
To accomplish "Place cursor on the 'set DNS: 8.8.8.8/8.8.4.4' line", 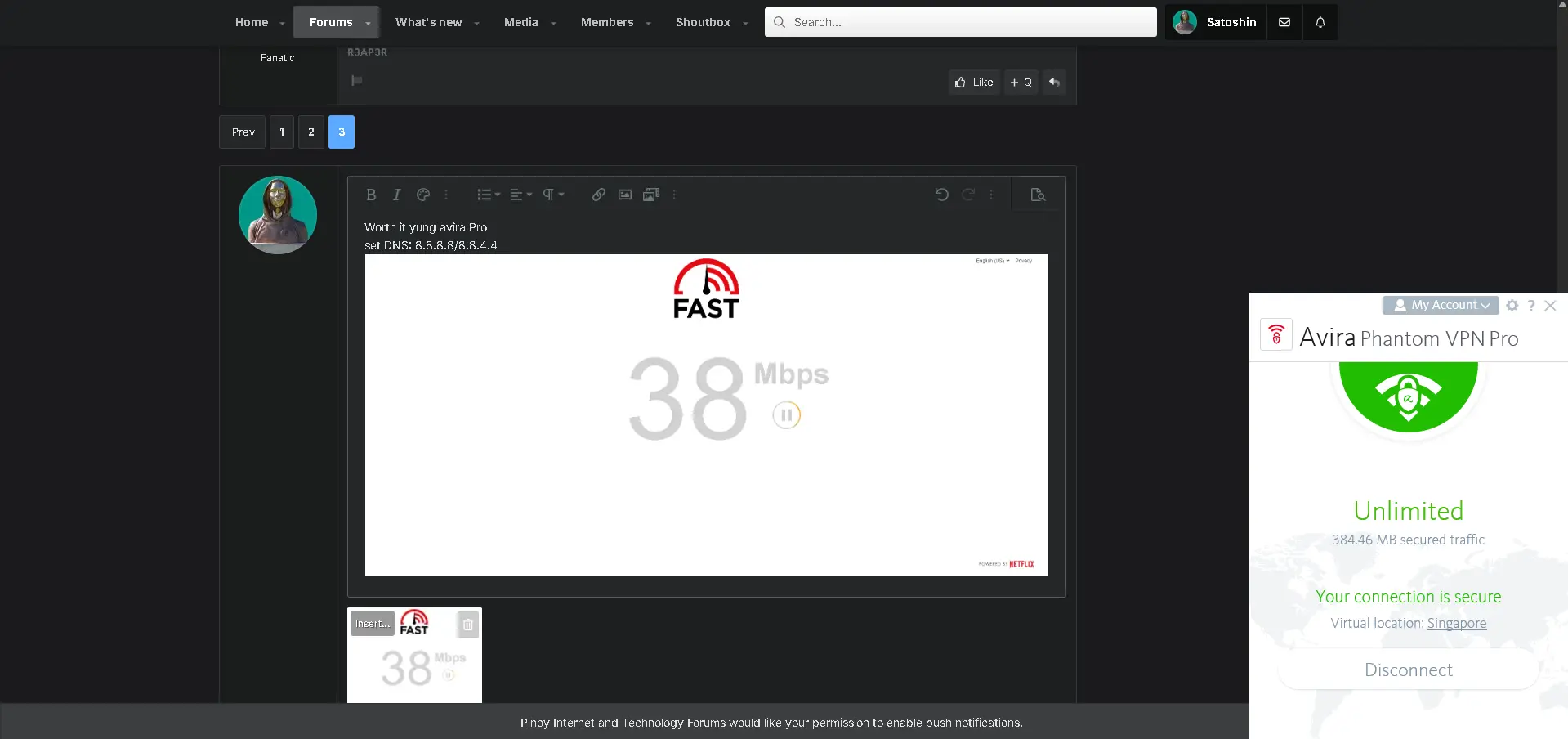I will [x=431, y=245].
